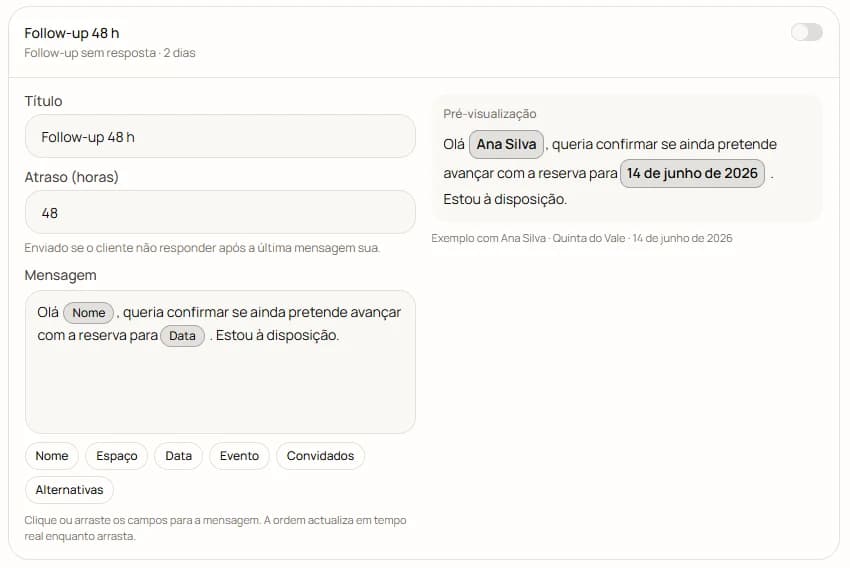Viewport: 850px width, 568px height.
Task: Click the 'Exemplo com Ana Silva' caption
Action: point(582,238)
